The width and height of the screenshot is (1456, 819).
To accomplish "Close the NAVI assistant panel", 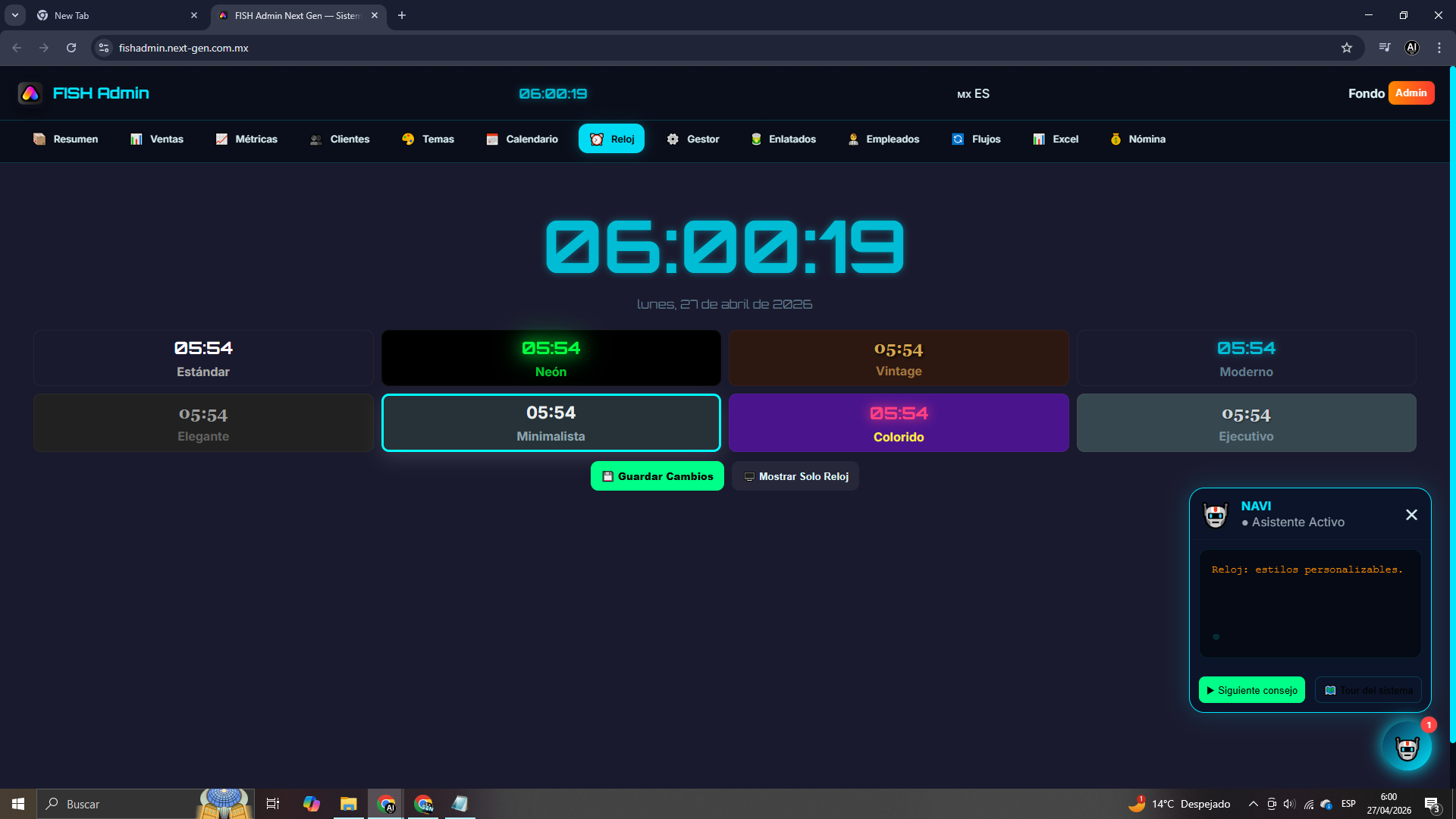I will 1411,515.
